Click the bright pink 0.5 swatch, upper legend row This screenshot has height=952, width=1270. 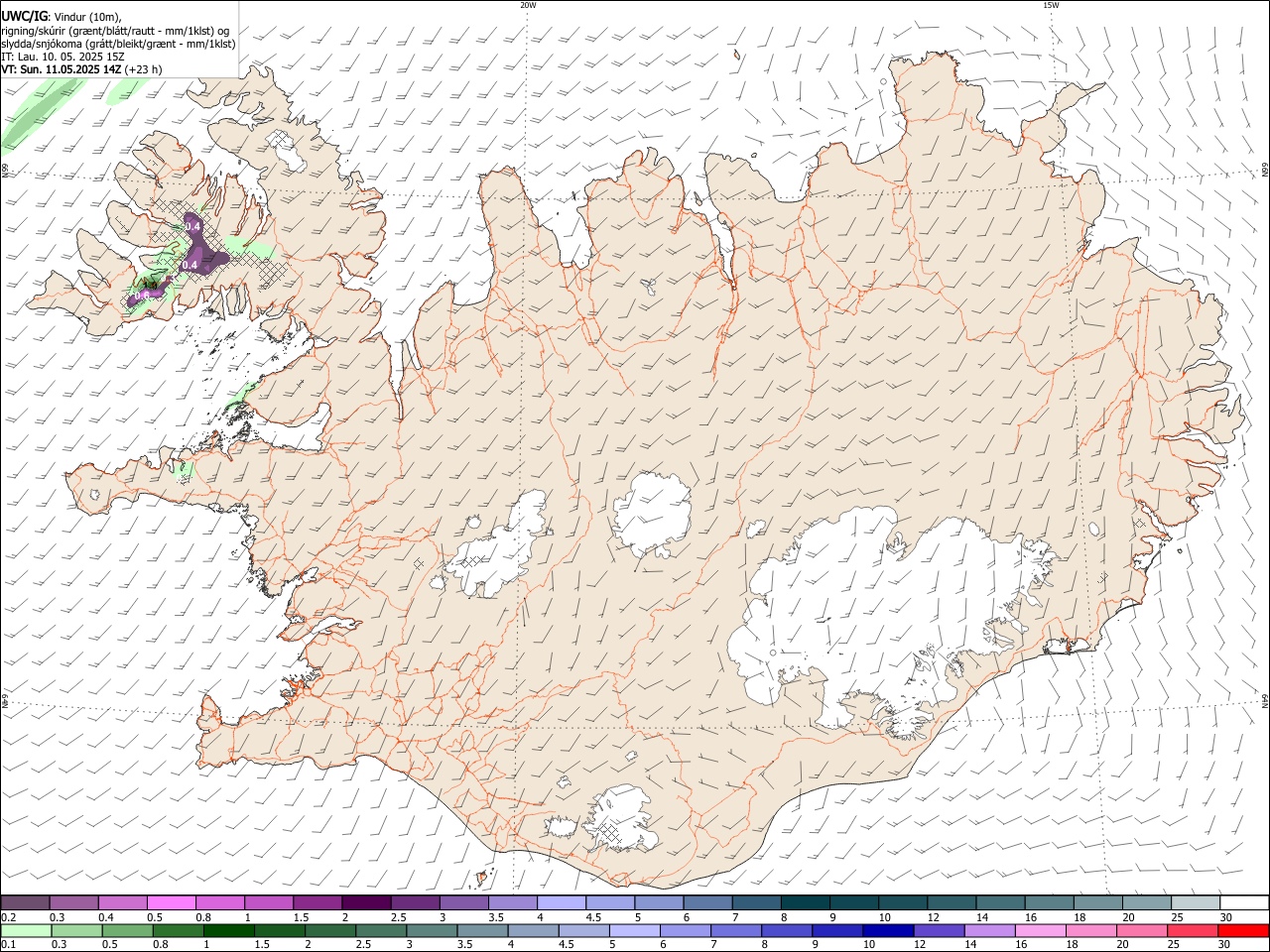(x=171, y=902)
